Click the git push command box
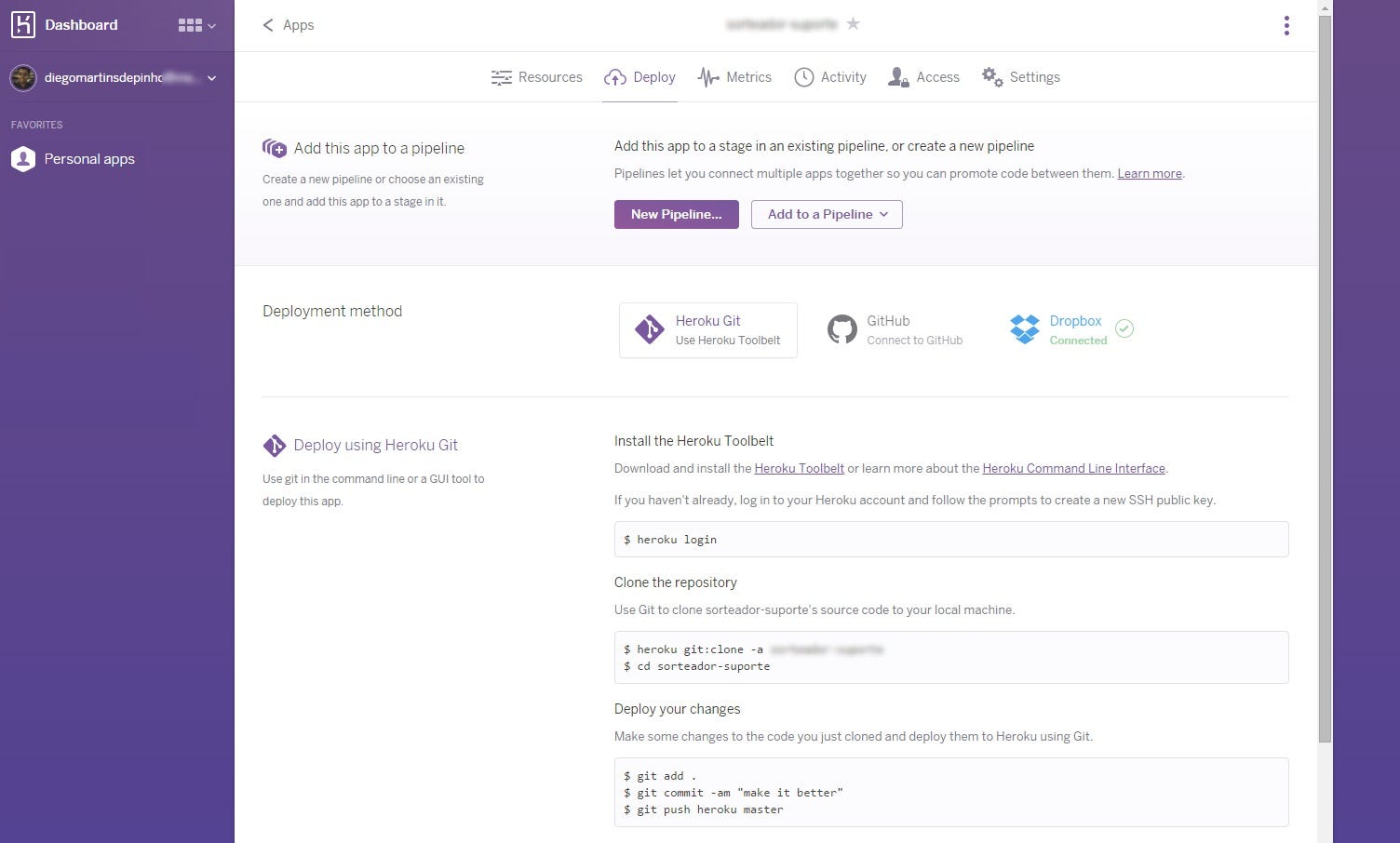Viewport: 1400px width, 843px height. click(x=951, y=793)
